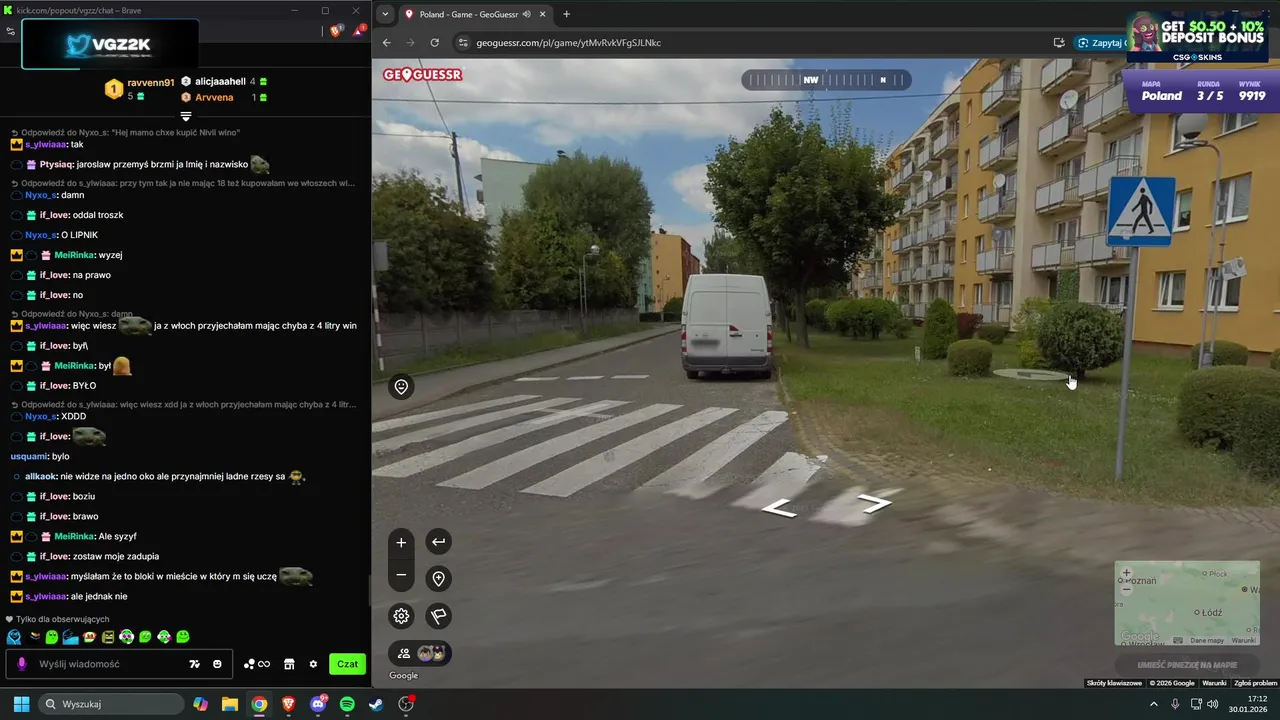Zoom in the guess mini map
Viewport: 1280px width, 720px height.
click(x=1126, y=574)
